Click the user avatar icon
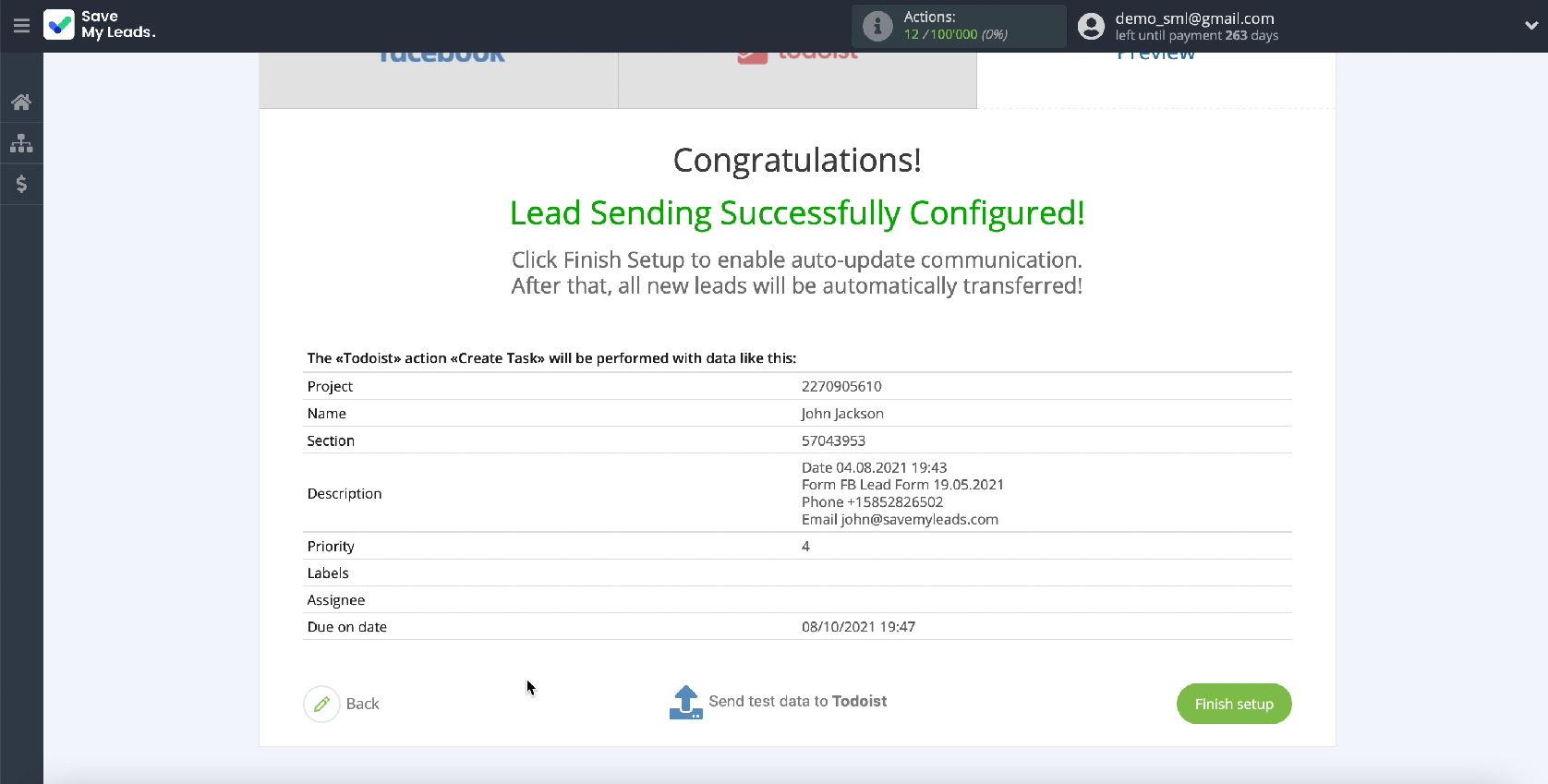 point(1091,26)
